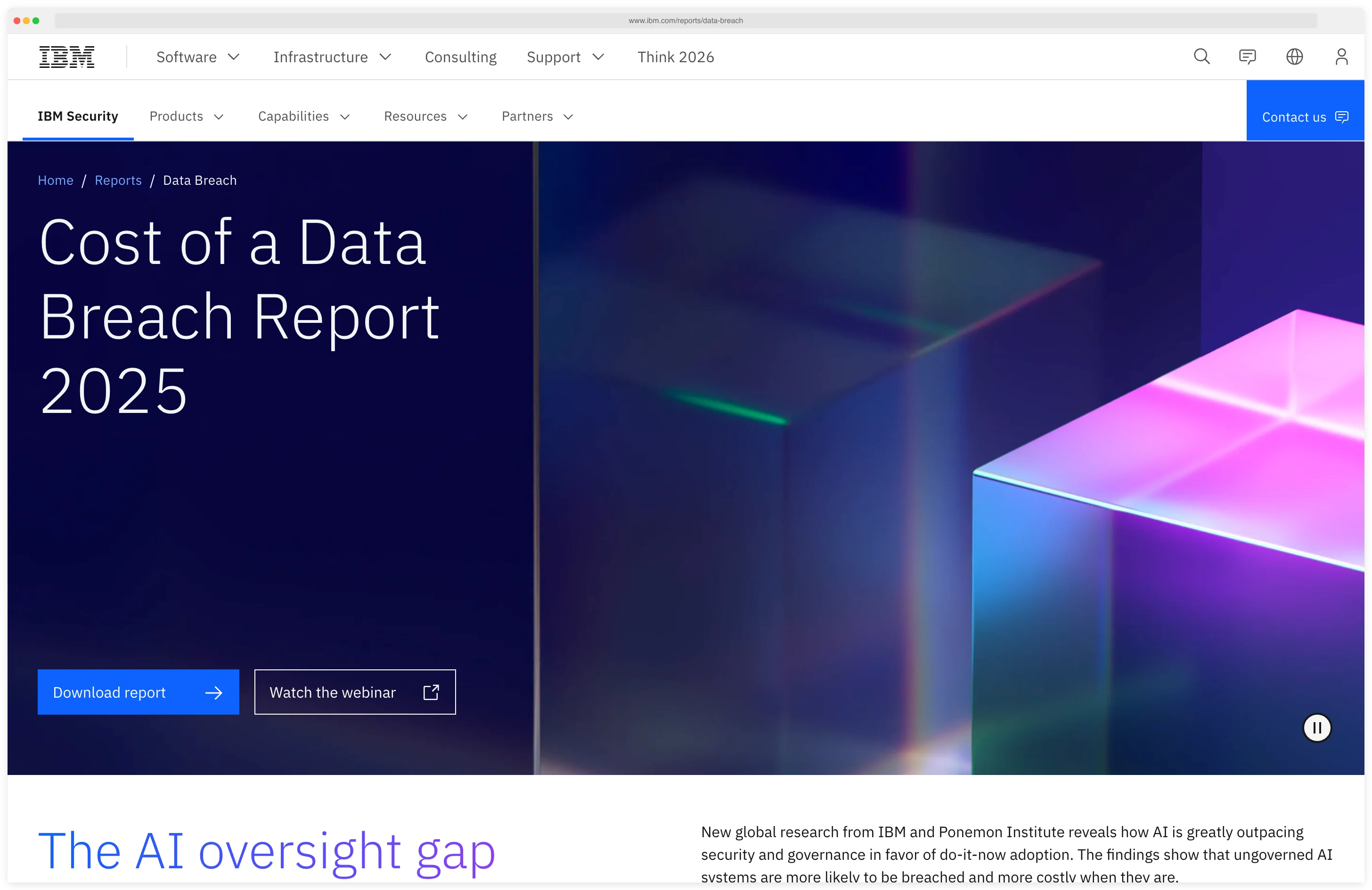The width and height of the screenshot is (1372, 890).
Task: Click the IBM logo
Action: pos(67,57)
